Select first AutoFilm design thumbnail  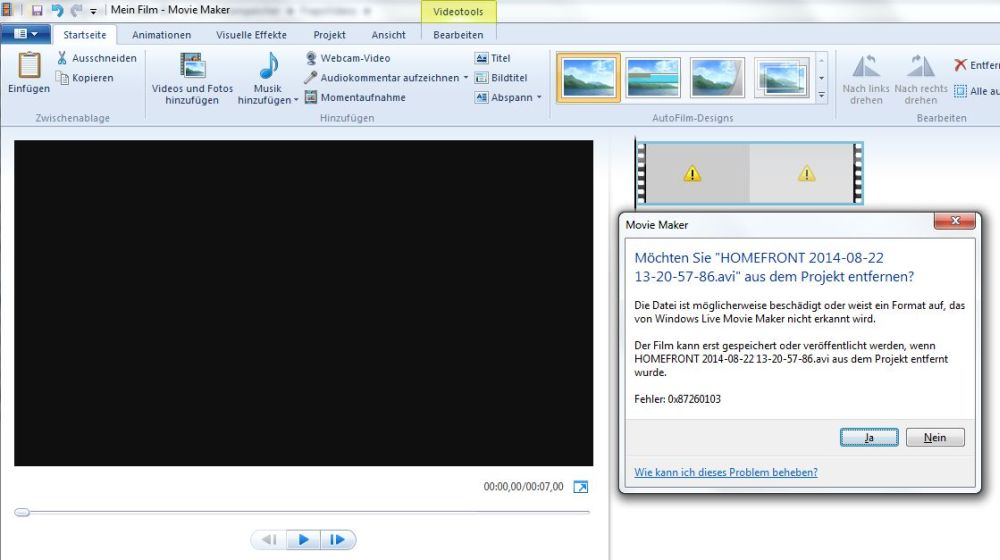tap(589, 78)
